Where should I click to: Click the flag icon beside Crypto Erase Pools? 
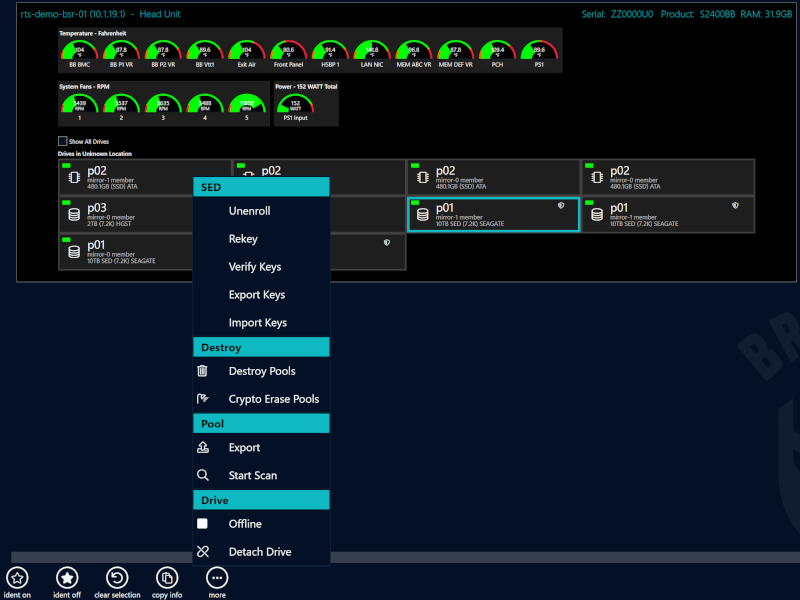203,398
